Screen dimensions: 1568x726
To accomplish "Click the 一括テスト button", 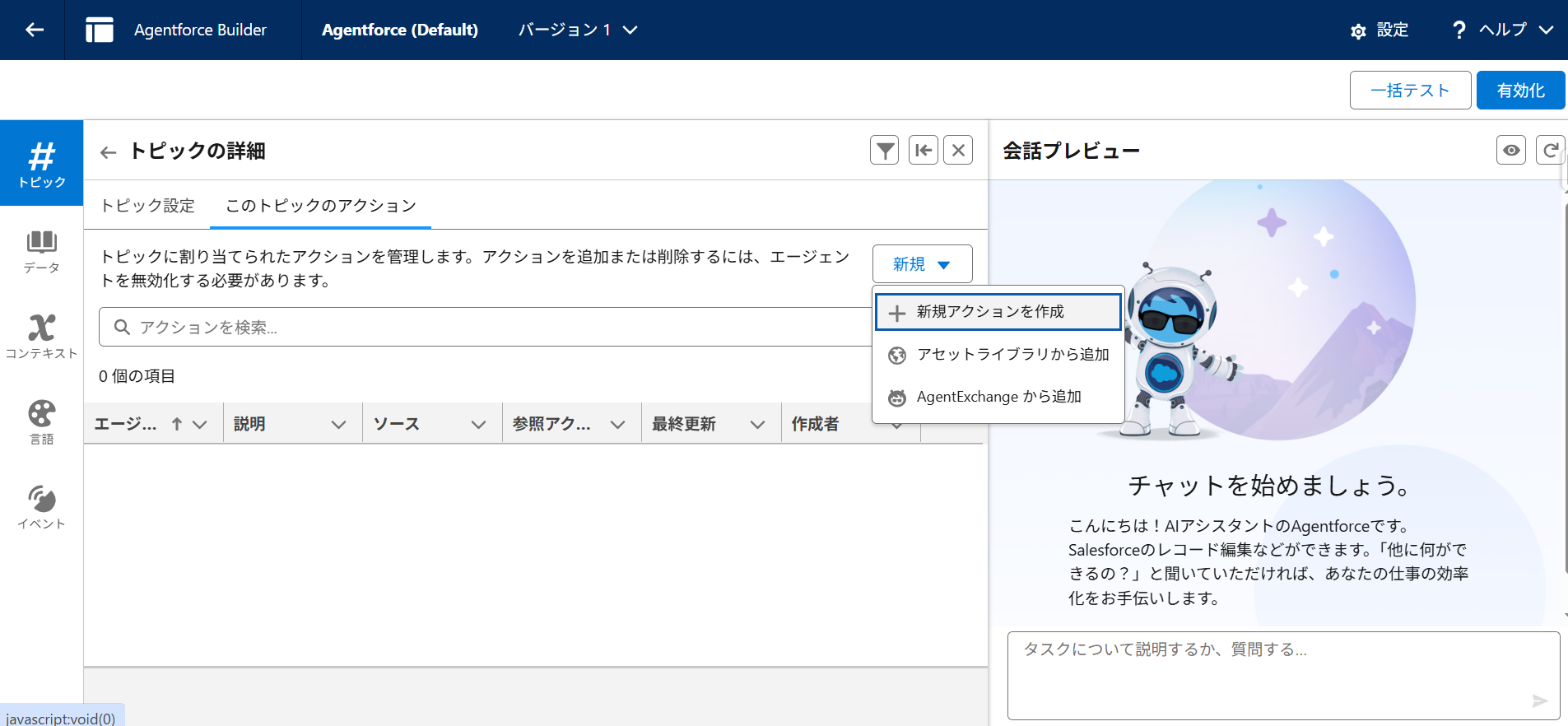I will (x=1410, y=91).
